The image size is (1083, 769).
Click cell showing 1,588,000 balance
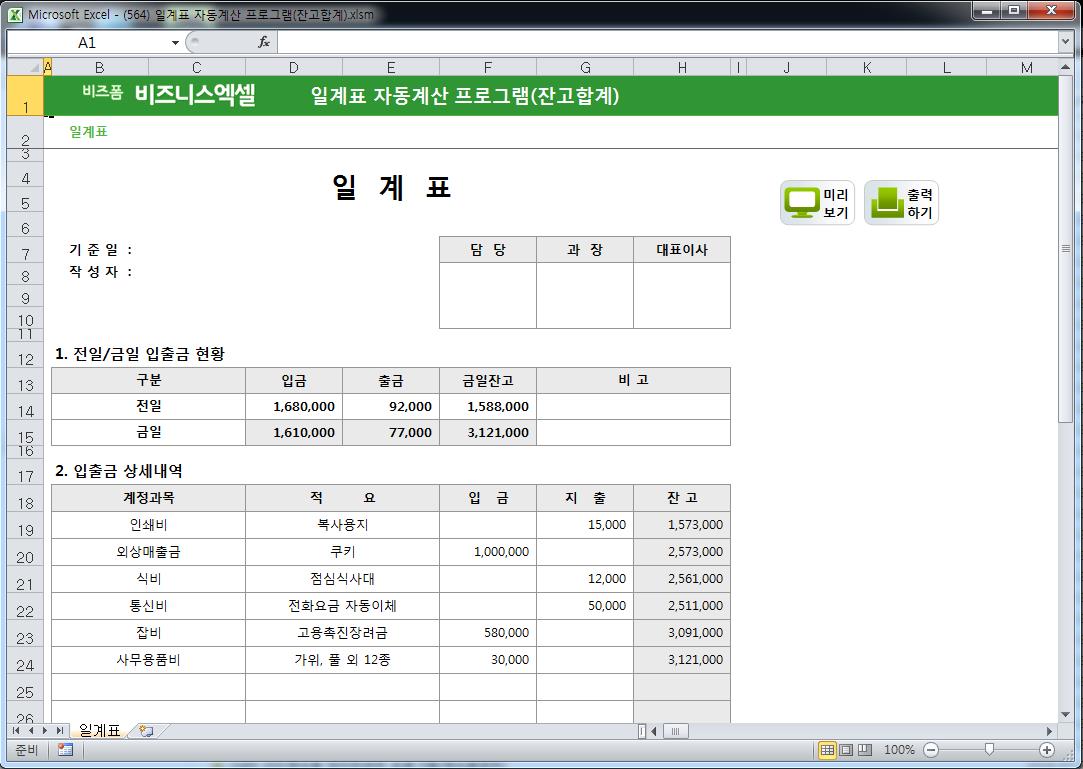pos(488,406)
